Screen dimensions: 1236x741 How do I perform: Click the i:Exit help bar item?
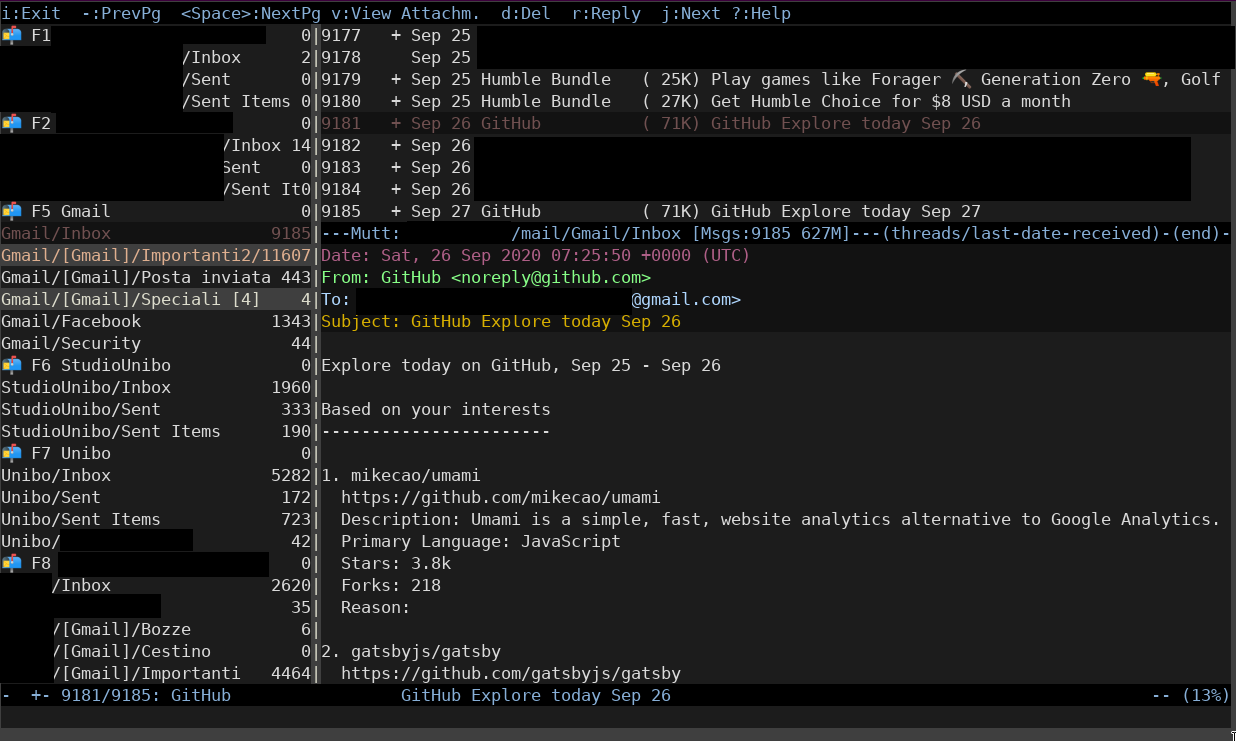(31, 14)
